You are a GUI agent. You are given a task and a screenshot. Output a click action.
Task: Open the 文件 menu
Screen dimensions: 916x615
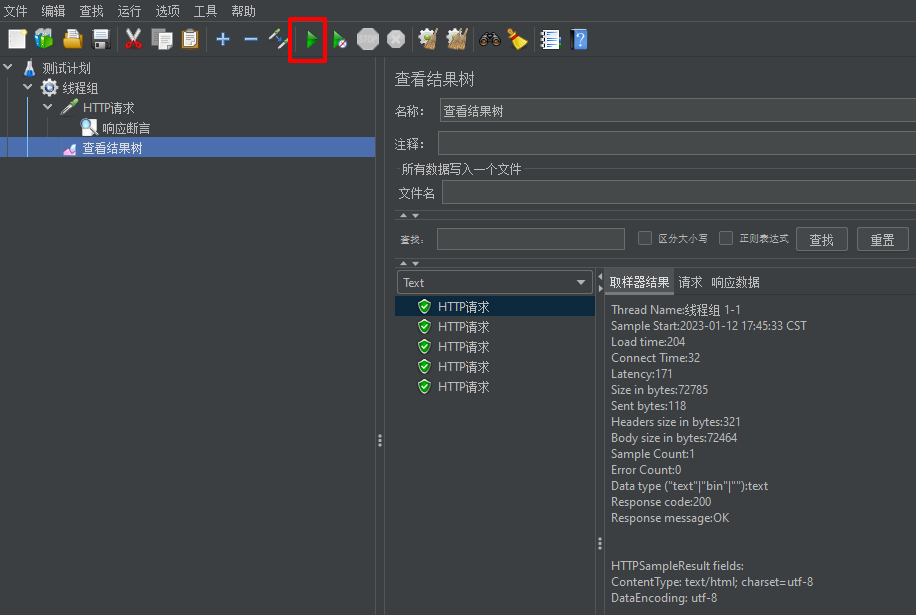coord(16,11)
